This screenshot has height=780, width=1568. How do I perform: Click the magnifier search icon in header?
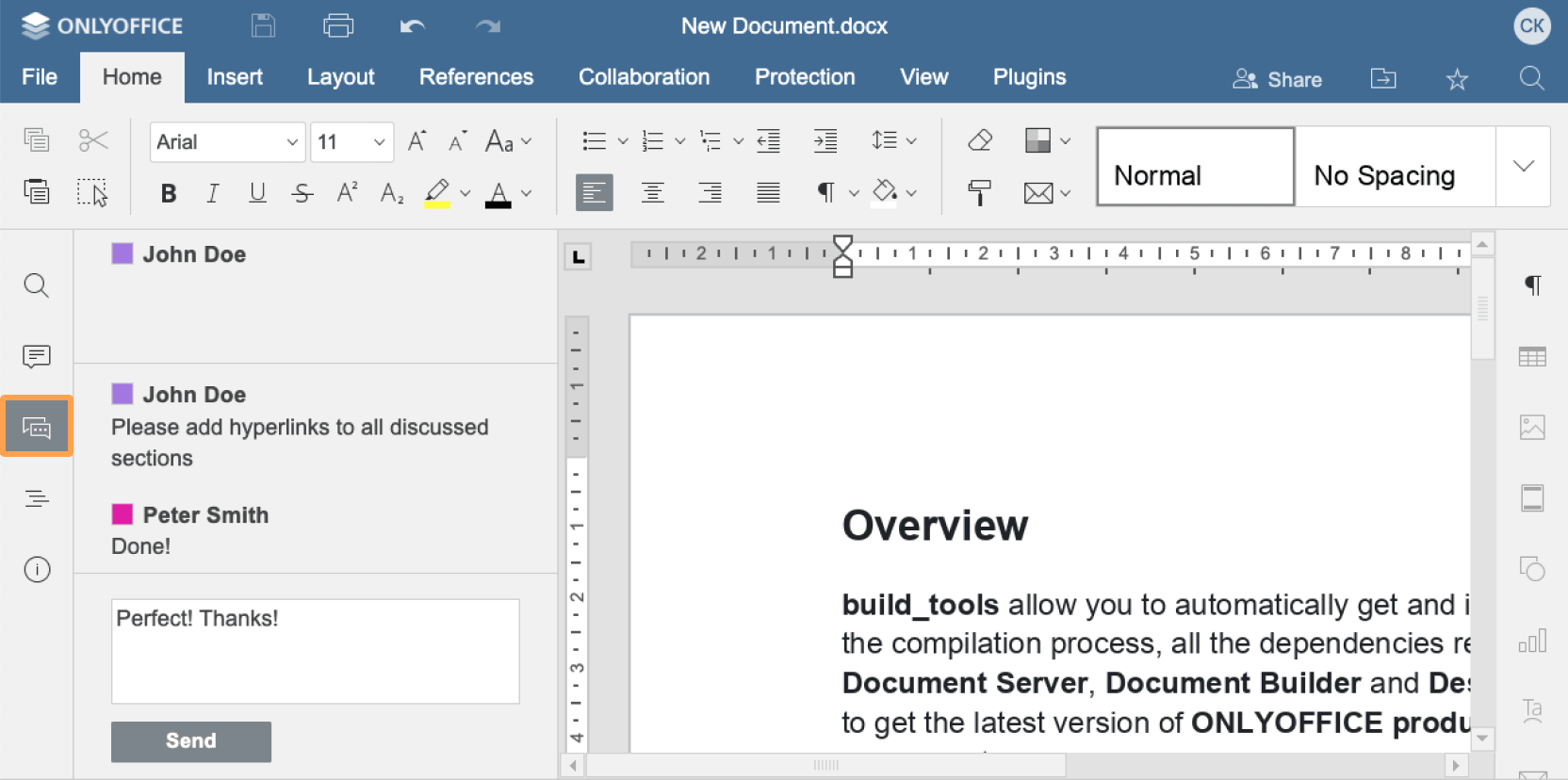pos(1532,78)
